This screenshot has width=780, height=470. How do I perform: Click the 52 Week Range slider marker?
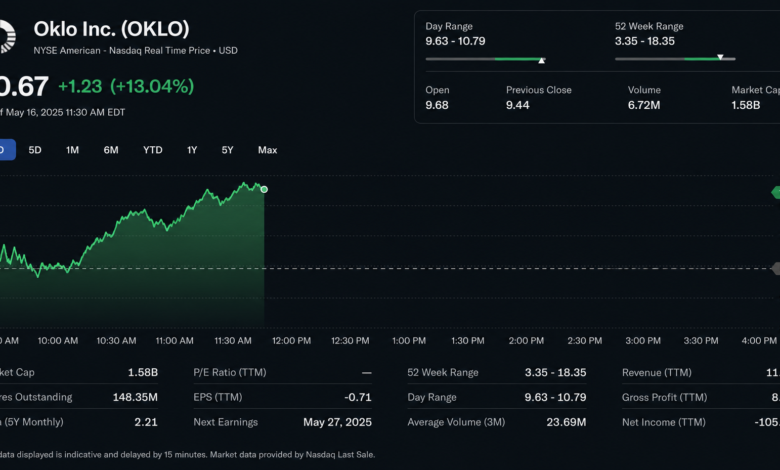click(720, 57)
